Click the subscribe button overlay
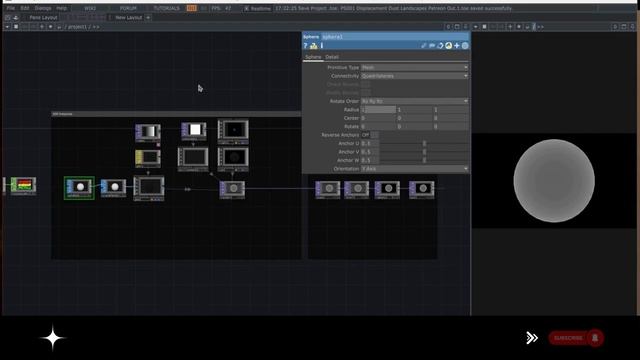This screenshot has height=360, width=640. point(576,338)
